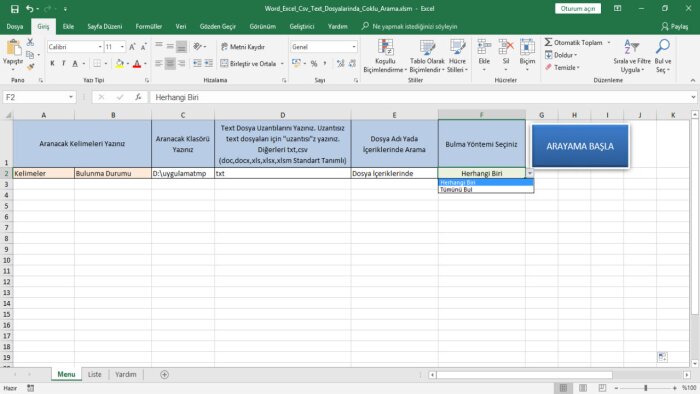Screen dimensions: 700x394
Task: Undo the last action
Action: click(29, 9)
